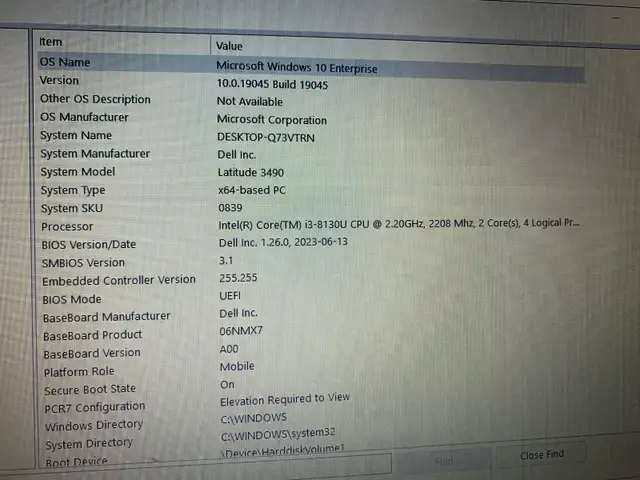Screen dimensions: 640x480
Task: Select the Boot Device row label
Action: [x=76, y=462]
